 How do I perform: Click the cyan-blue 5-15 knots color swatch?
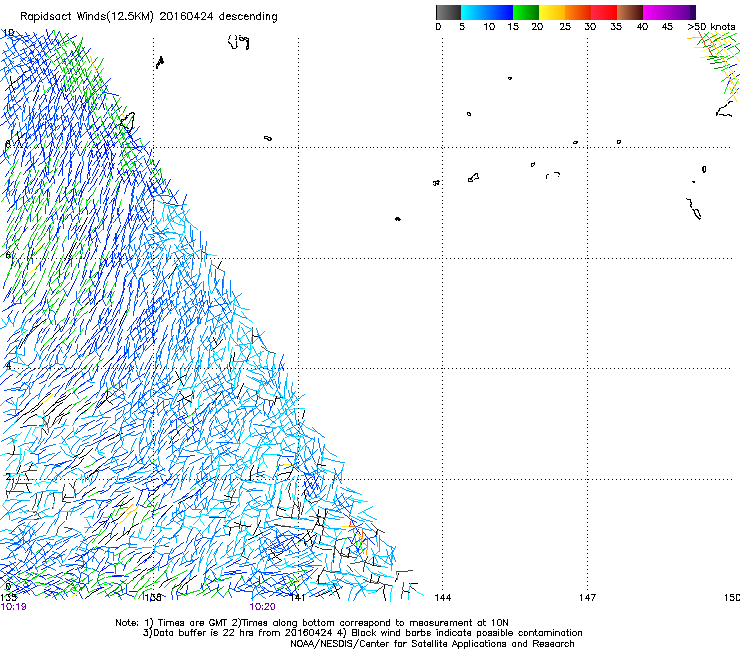click(x=487, y=12)
